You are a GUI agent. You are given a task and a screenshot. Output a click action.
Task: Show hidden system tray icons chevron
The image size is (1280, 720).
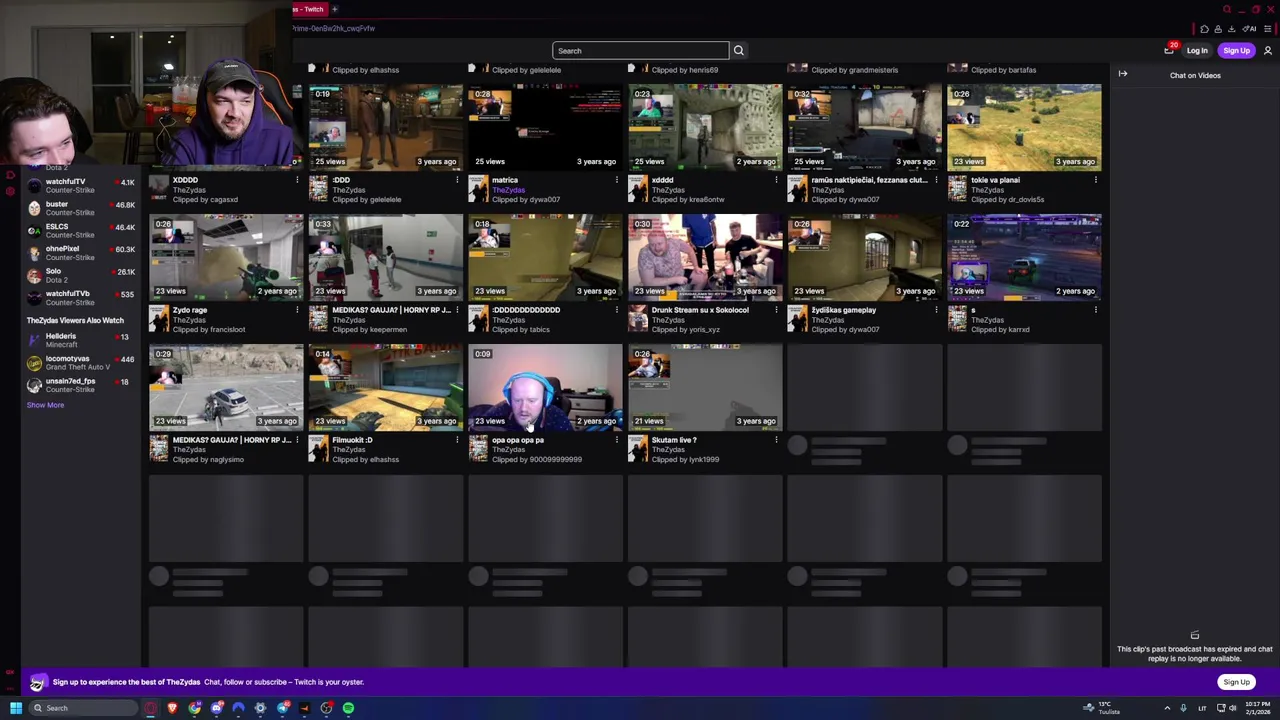[1167, 708]
